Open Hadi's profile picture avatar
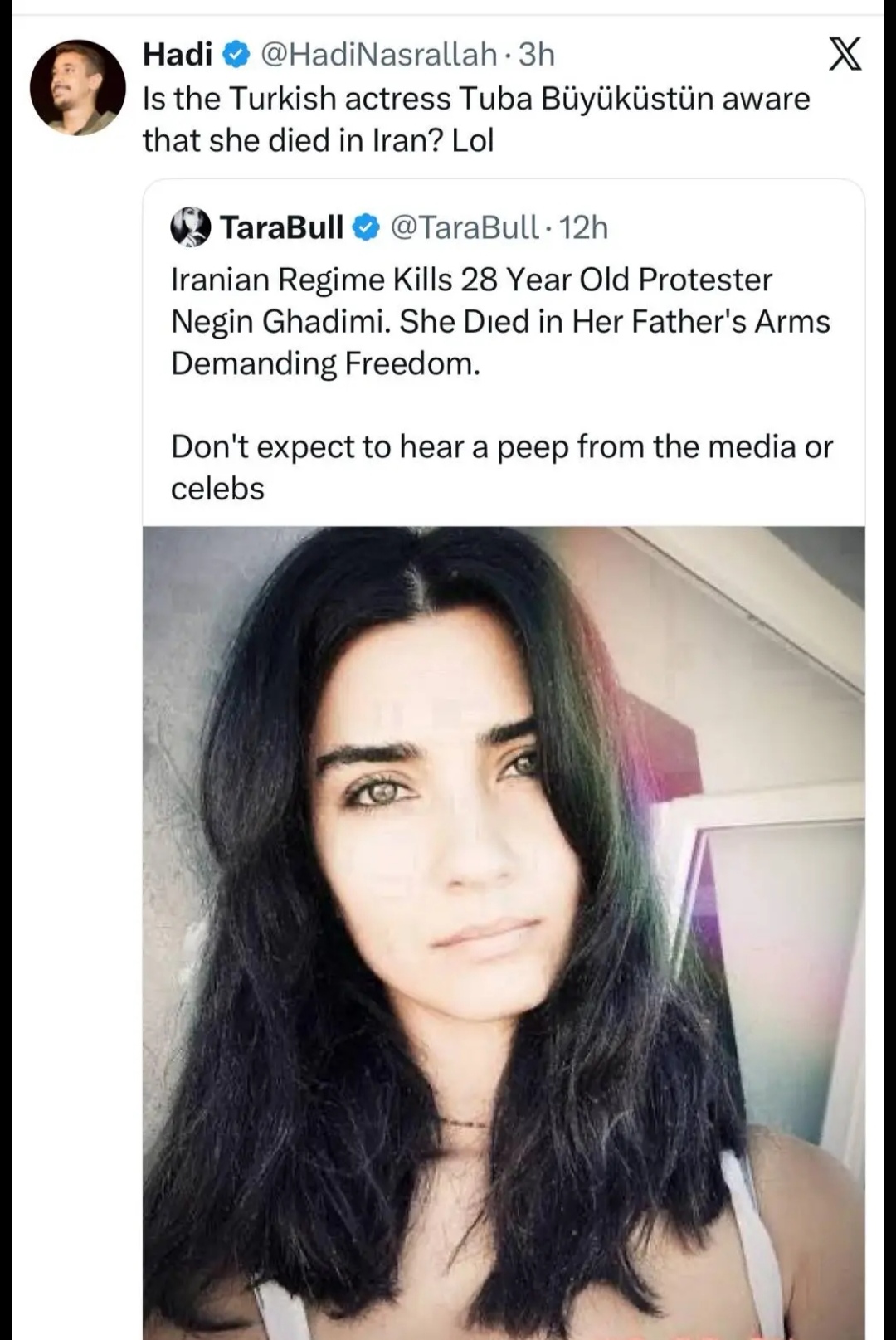This screenshot has height=1340, width=896. (x=78, y=88)
